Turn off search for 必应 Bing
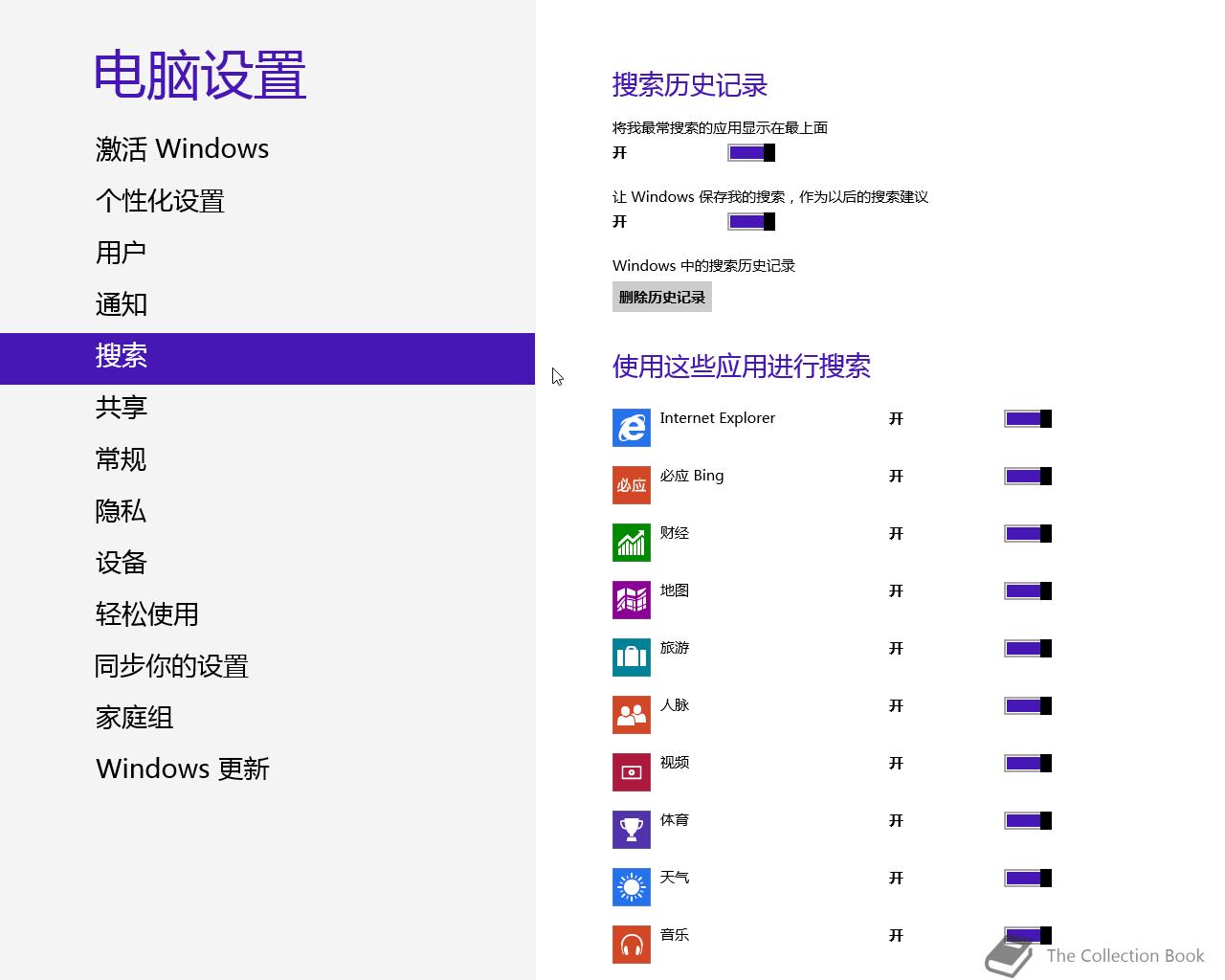Screen dimensions: 1225x980 coord(1028,477)
